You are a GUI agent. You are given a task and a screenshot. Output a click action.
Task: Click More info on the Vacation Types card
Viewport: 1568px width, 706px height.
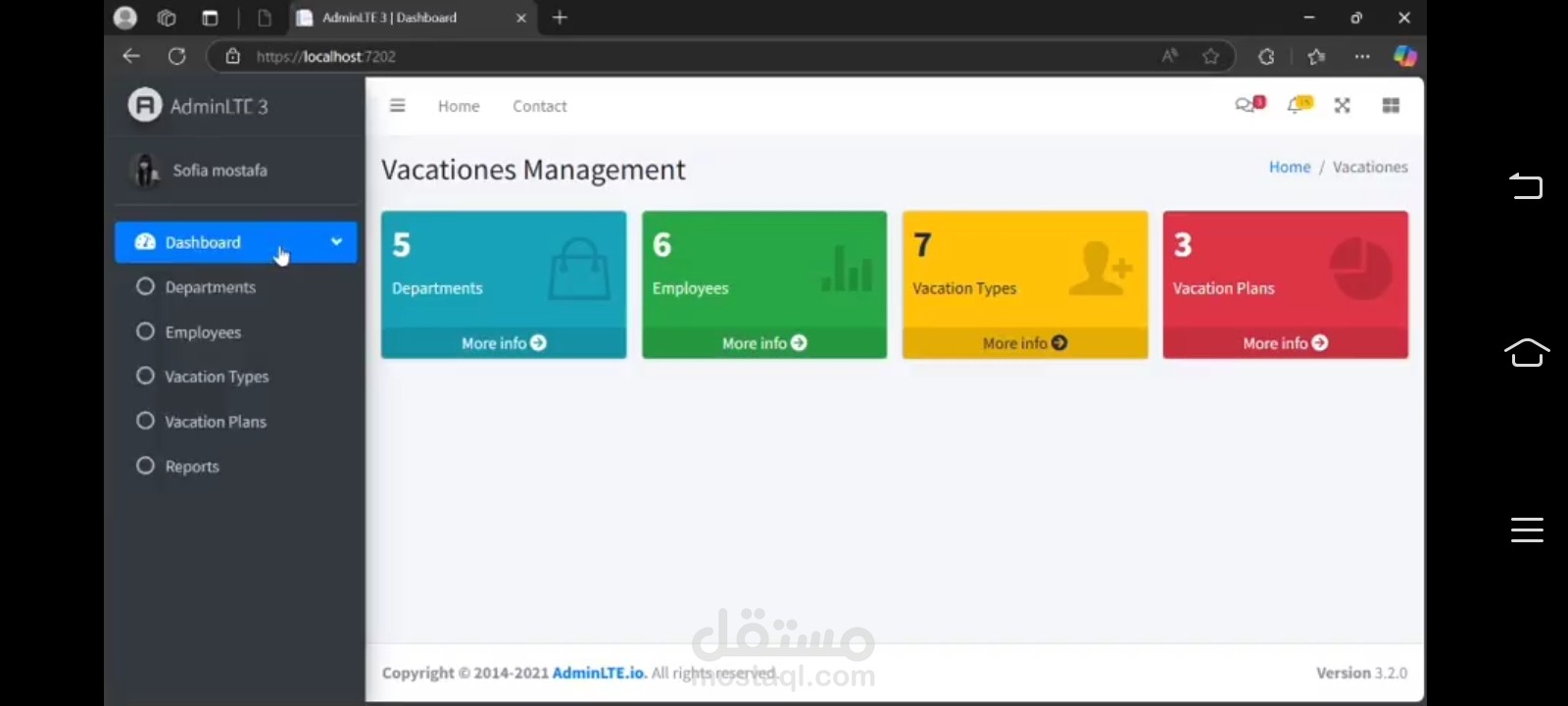[1025, 343]
